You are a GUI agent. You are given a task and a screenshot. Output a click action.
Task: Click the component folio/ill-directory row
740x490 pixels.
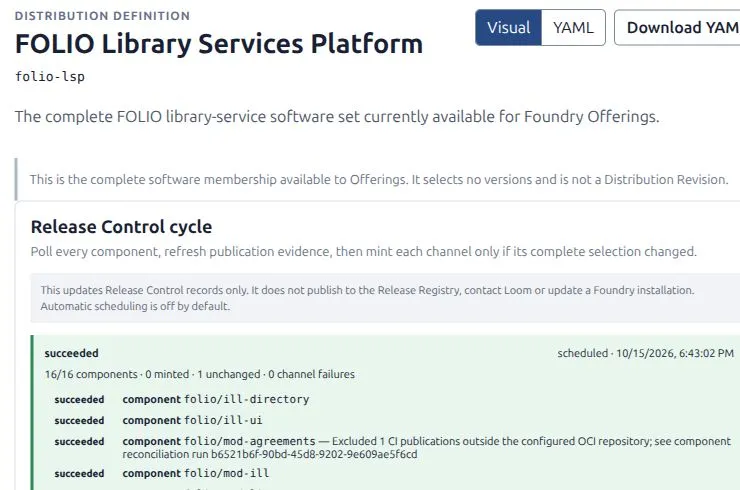pyautogui.click(x=216, y=399)
